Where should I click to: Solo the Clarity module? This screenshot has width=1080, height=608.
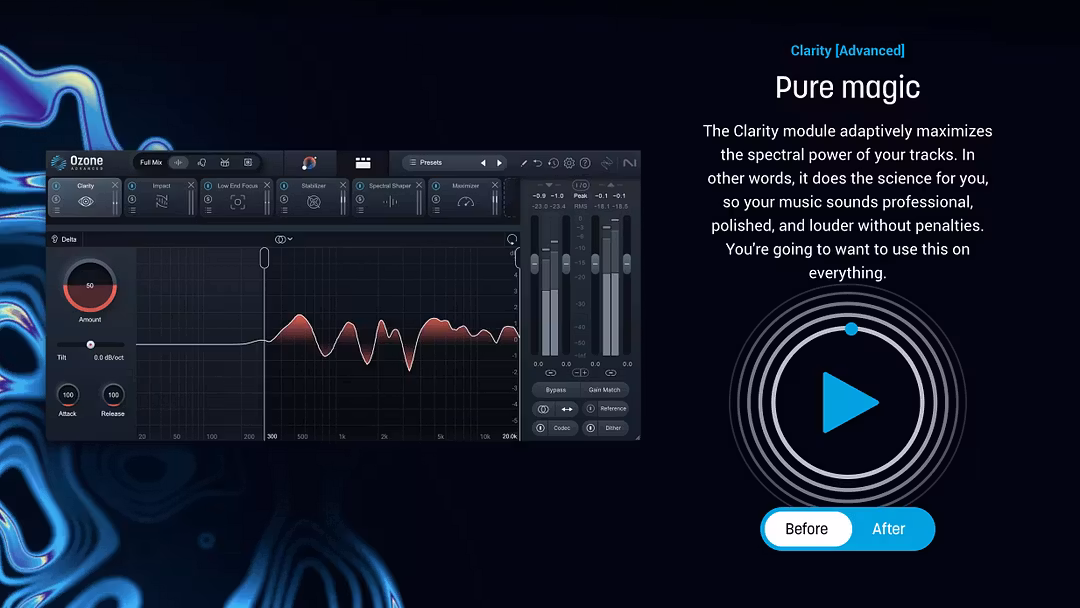(56, 199)
